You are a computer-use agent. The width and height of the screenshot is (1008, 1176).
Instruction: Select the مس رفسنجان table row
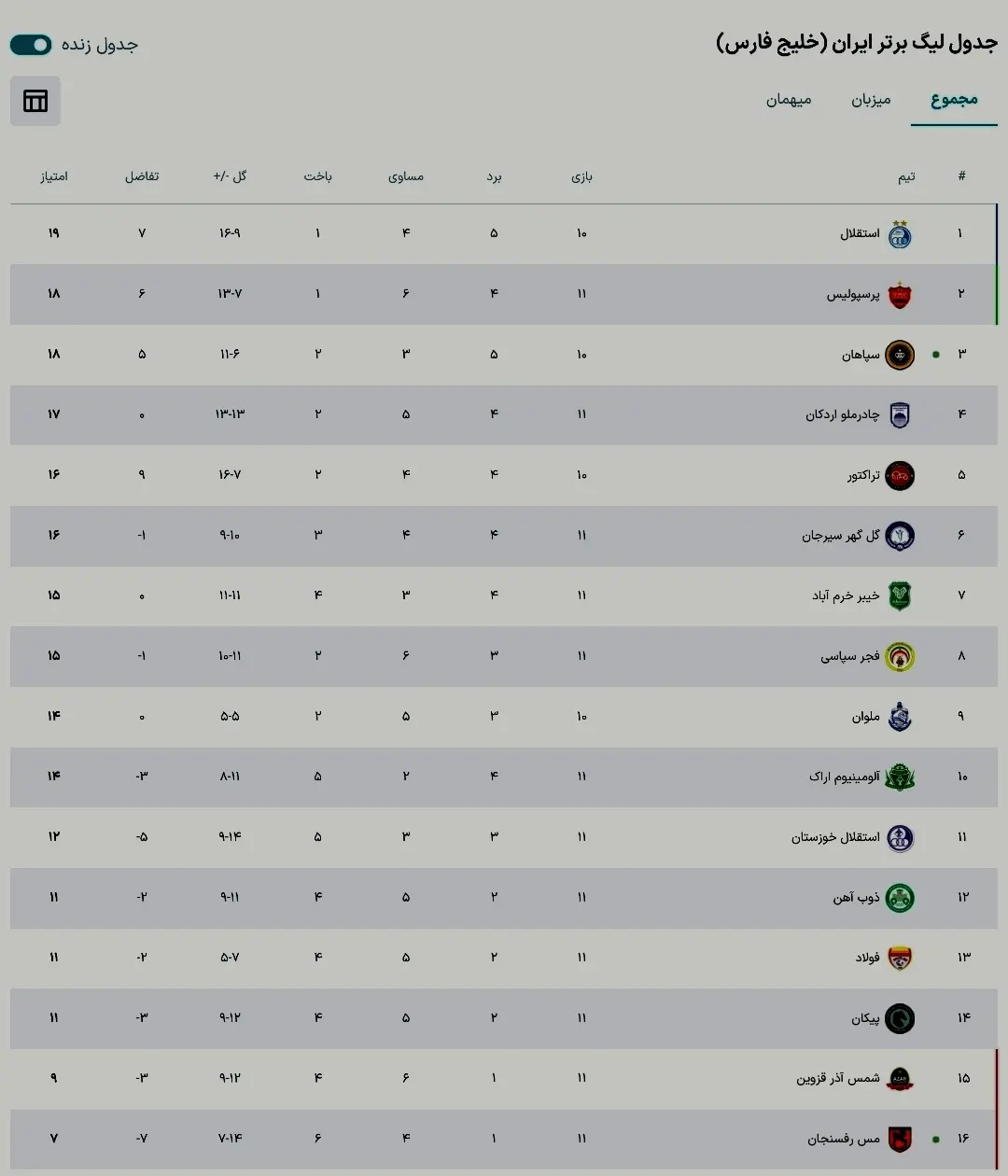coord(504,1139)
